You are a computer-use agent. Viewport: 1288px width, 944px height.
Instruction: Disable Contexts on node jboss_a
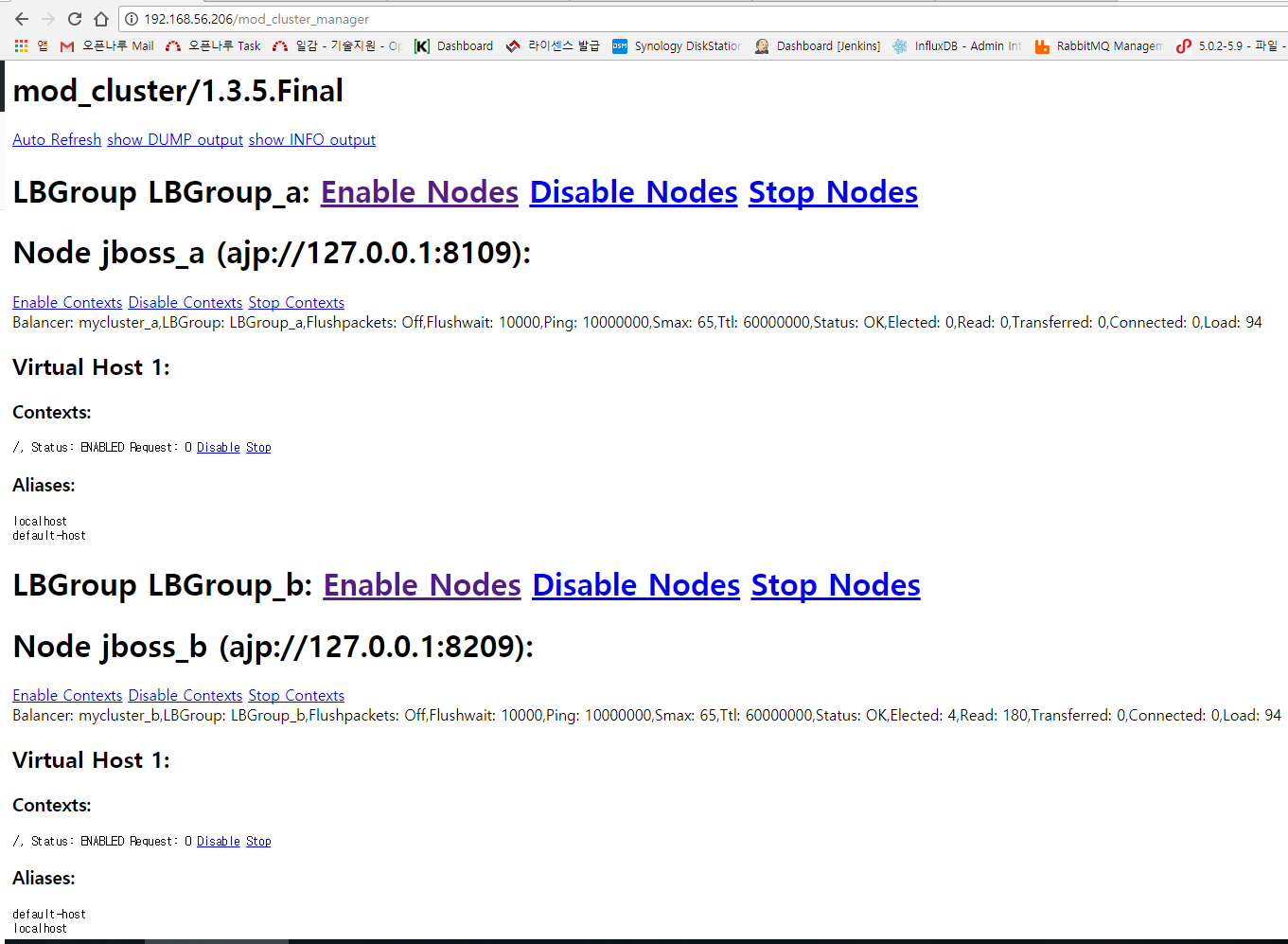coord(185,302)
